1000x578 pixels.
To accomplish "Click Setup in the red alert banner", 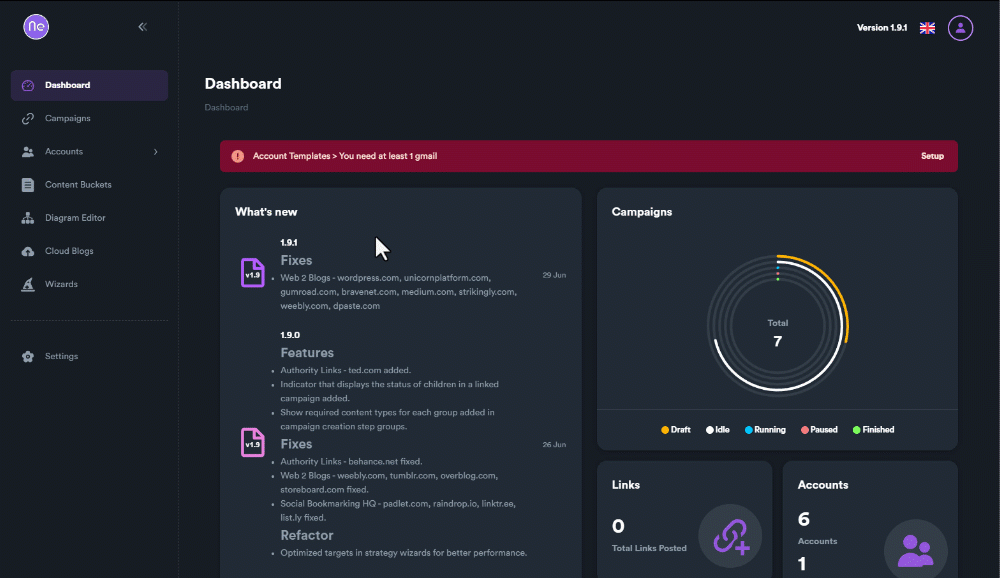I will click(x=932, y=156).
